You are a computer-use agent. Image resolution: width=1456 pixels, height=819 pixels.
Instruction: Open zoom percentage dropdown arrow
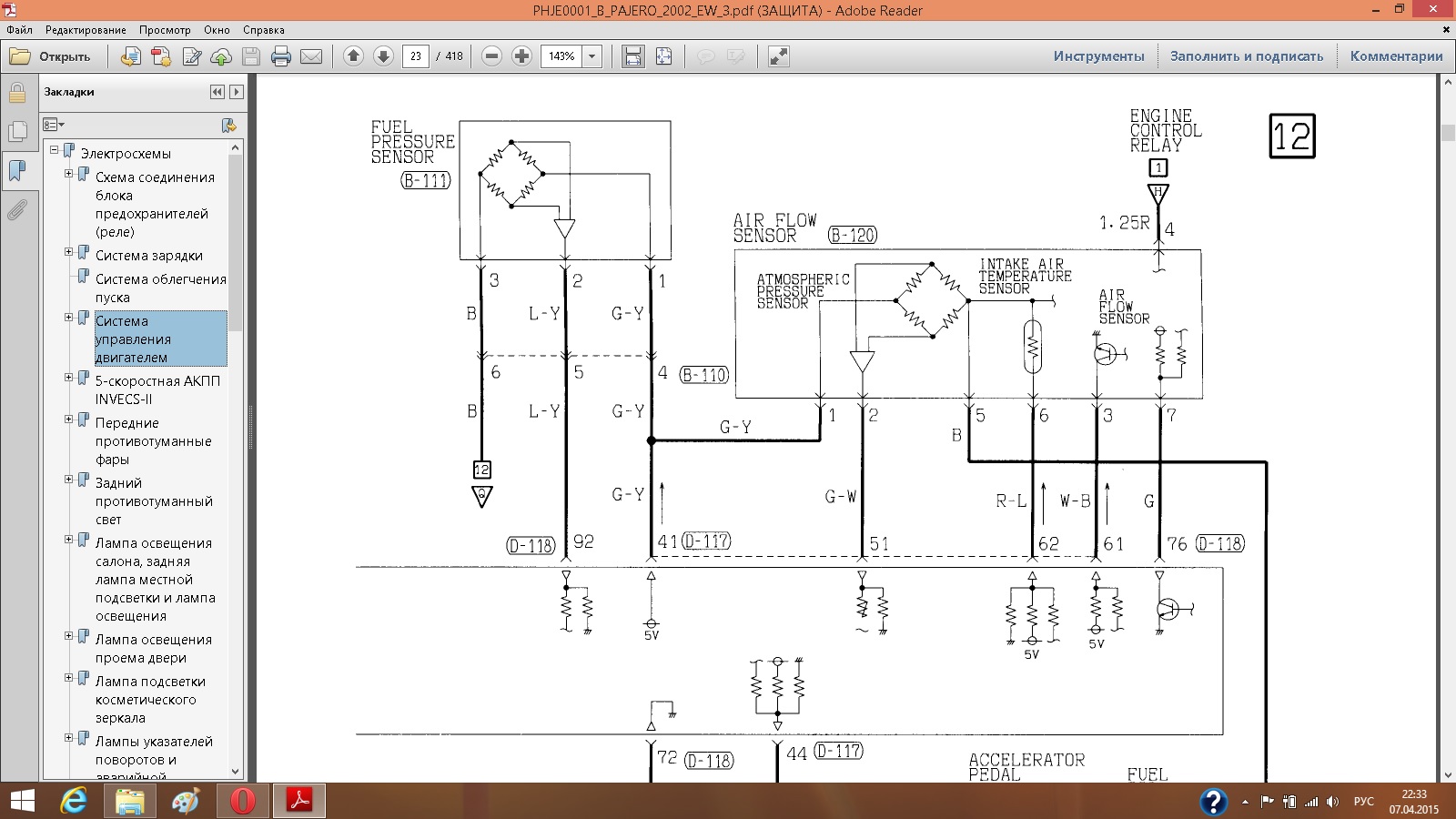pyautogui.click(x=592, y=56)
